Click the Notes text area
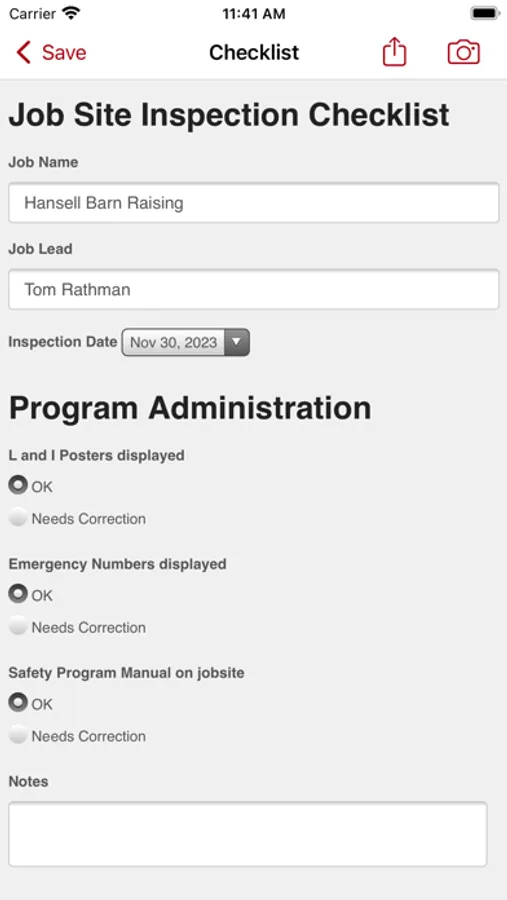 247,834
